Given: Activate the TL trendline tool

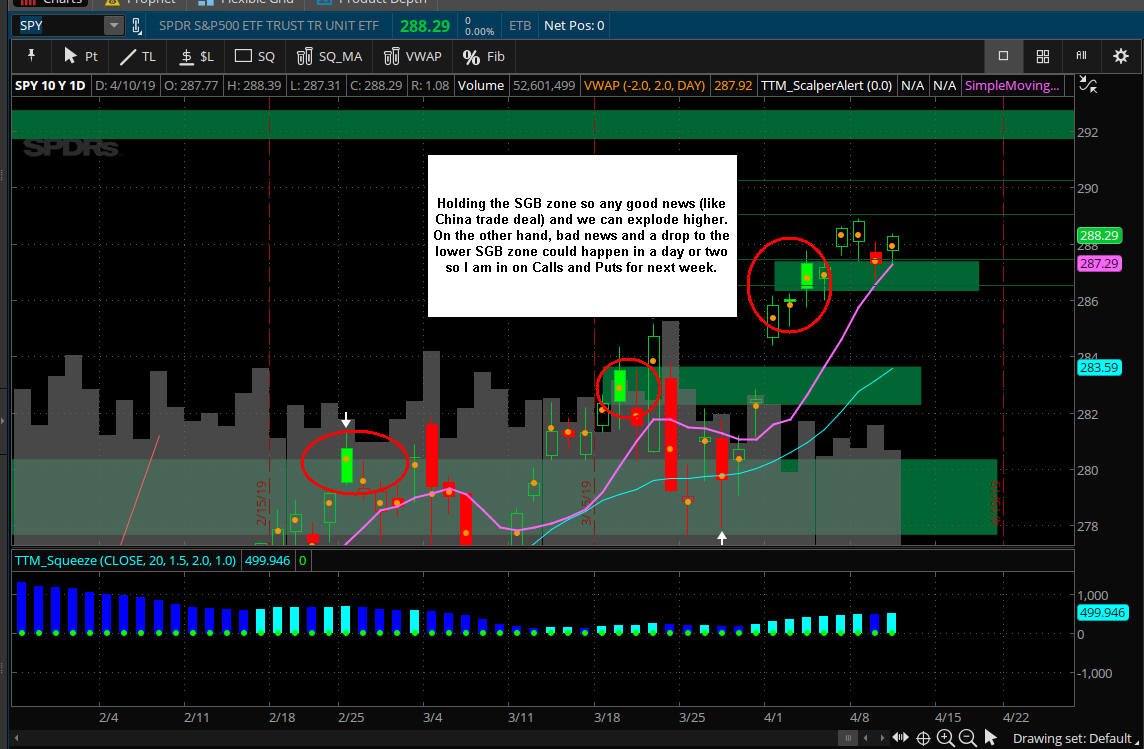Looking at the screenshot, I should [x=138, y=56].
